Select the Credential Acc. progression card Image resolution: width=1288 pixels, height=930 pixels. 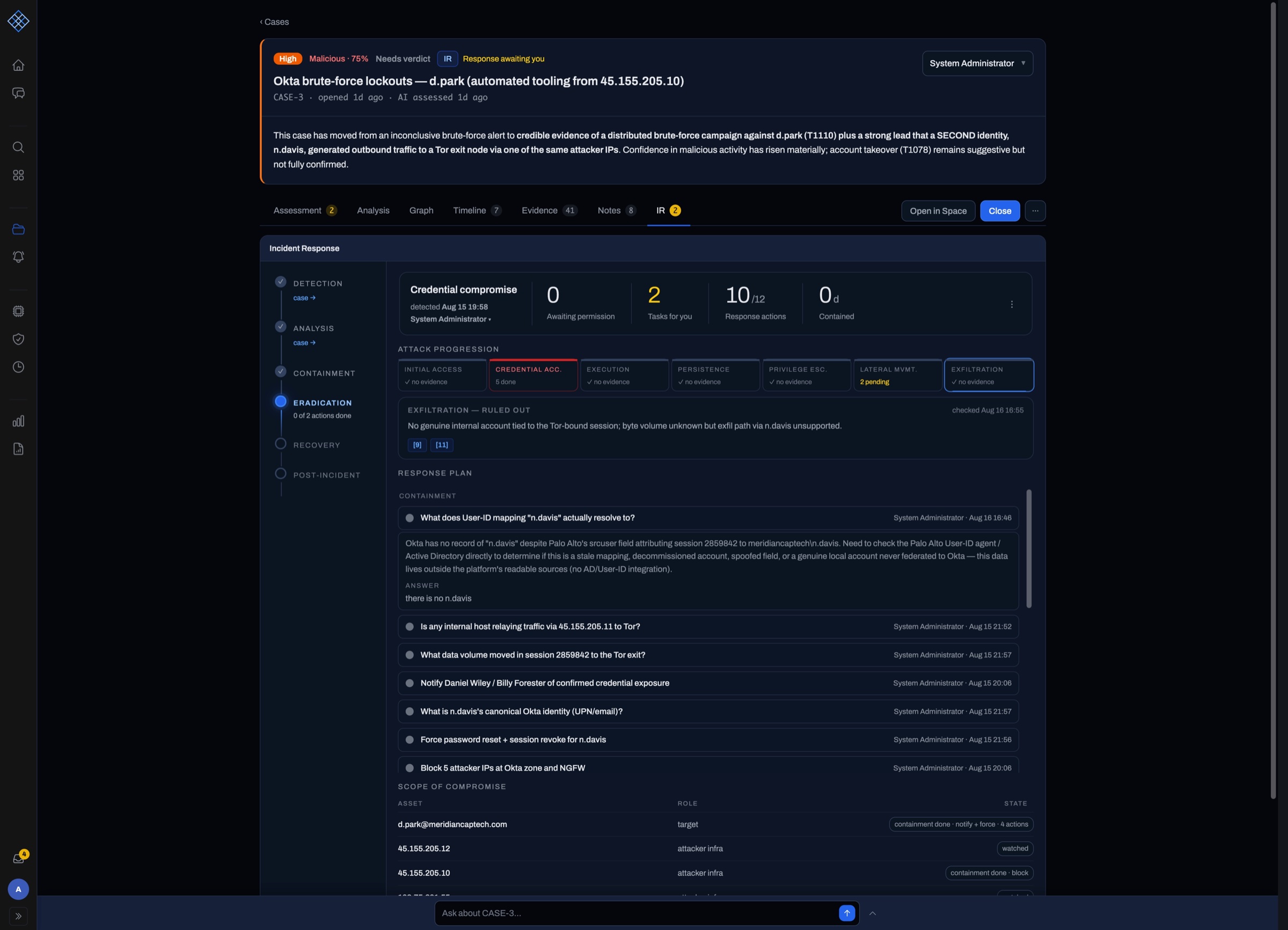(533, 375)
